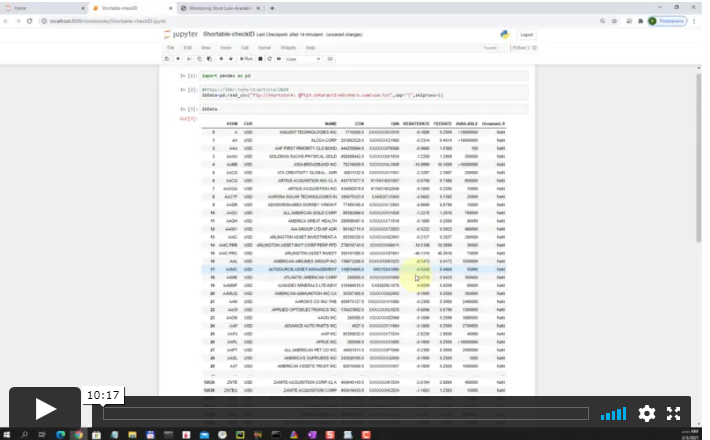710x440 pixels.
Task: Click the Jupyter logo
Action: point(181,34)
